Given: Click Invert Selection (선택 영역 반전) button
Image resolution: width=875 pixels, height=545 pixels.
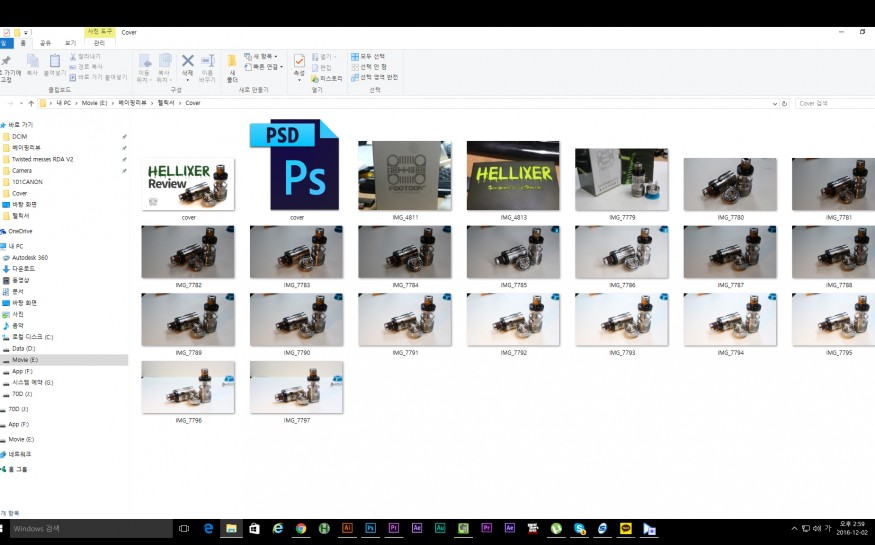Looking at the screenshot, I should (374, 77).
